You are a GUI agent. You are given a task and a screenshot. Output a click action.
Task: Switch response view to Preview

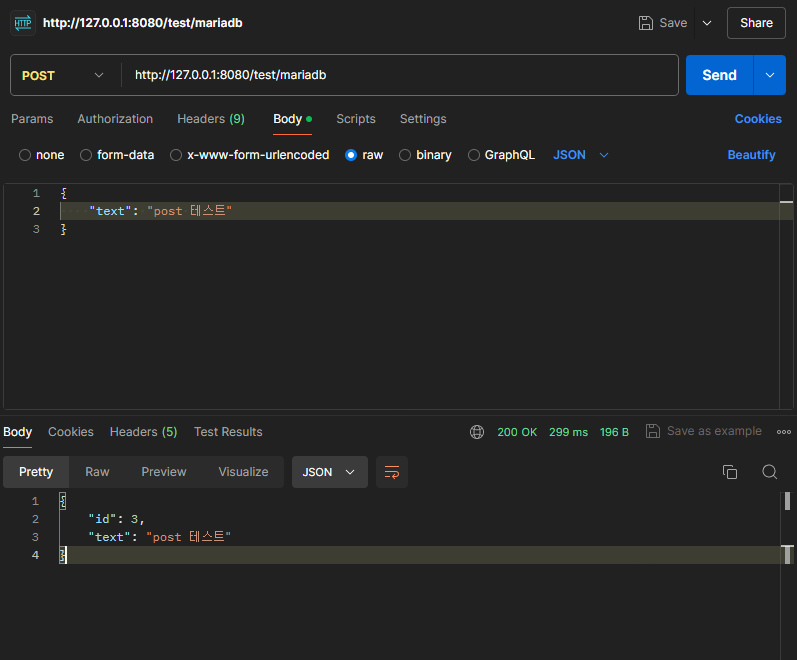(164, 472)
